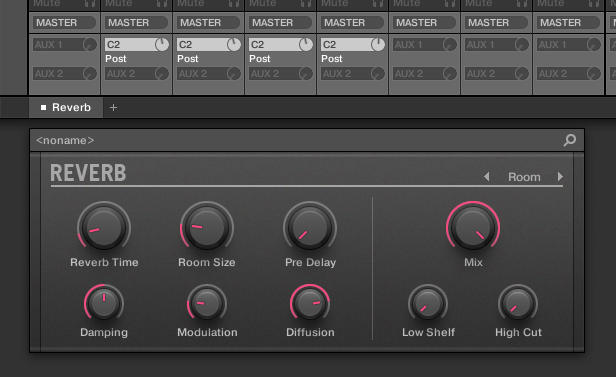The width and height of the screenshot is (616, 377).
Task: Open MASTER output dropdown on third channel strip
Action: coord(208,23)
